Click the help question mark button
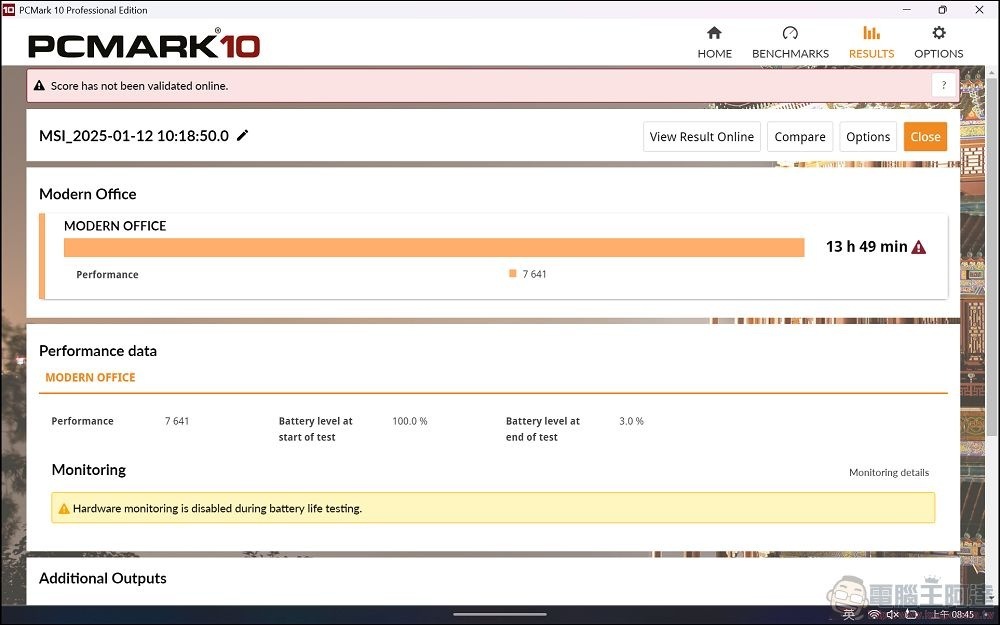Screen dimensions: 1000x625 pyautogui.click(x=944, y=86)
